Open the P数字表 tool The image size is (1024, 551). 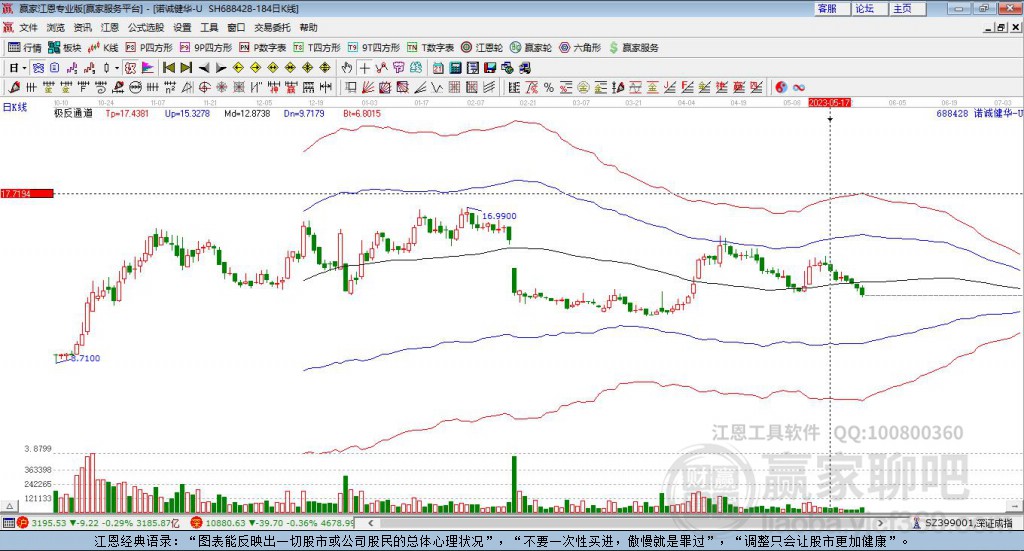[x=263, y=48]
